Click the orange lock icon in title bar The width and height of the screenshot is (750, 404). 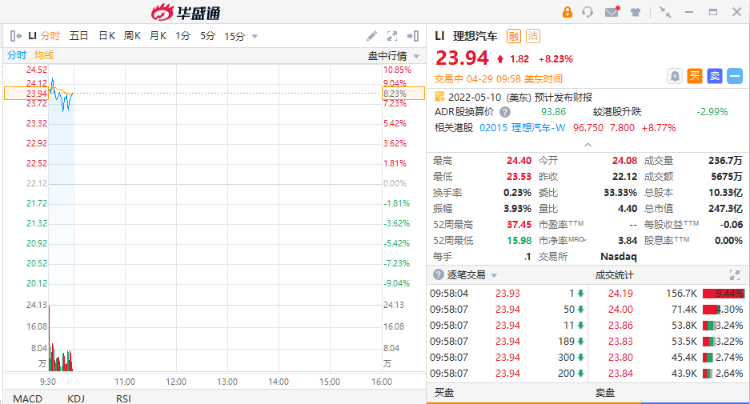point(568,12)
